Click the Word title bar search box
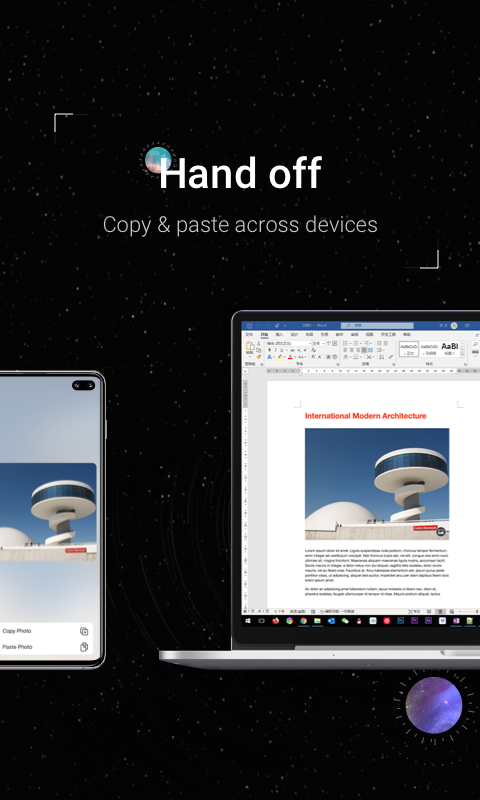Screen dimensions: 480x800 [377, 325]
